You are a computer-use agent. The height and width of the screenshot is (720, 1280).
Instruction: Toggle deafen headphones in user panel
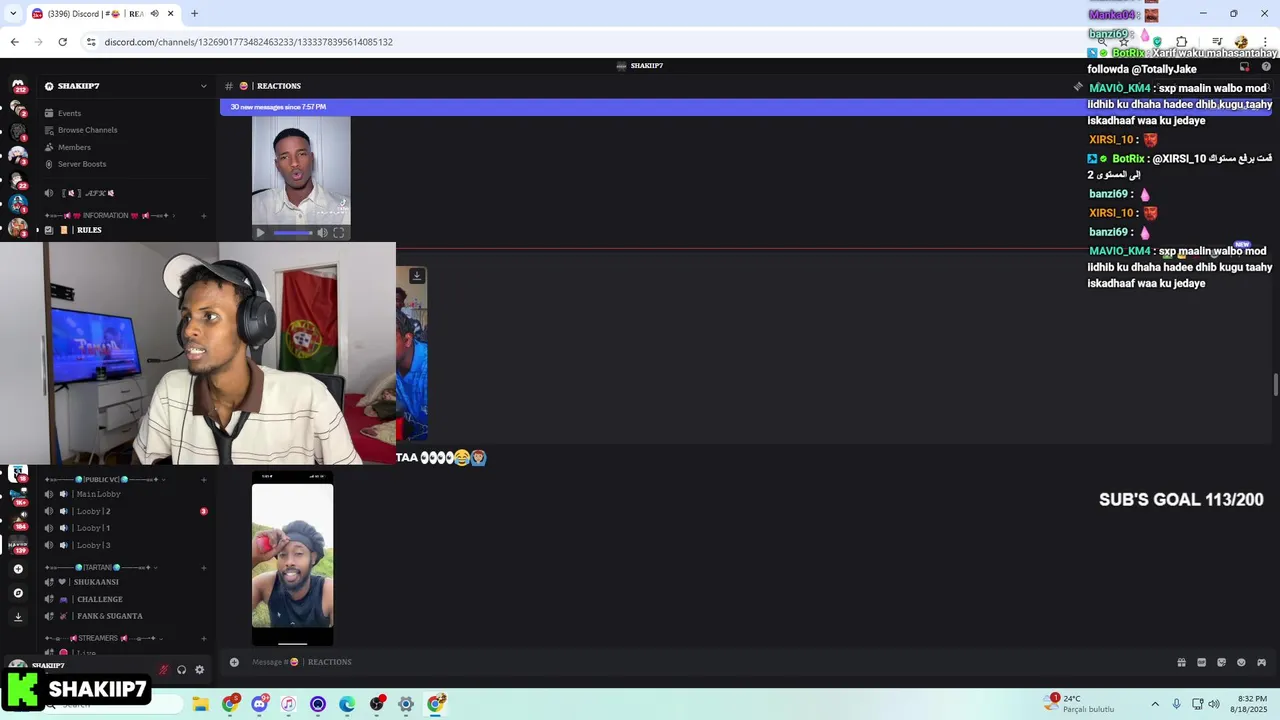pyautogui.click(x=181, y=670)
